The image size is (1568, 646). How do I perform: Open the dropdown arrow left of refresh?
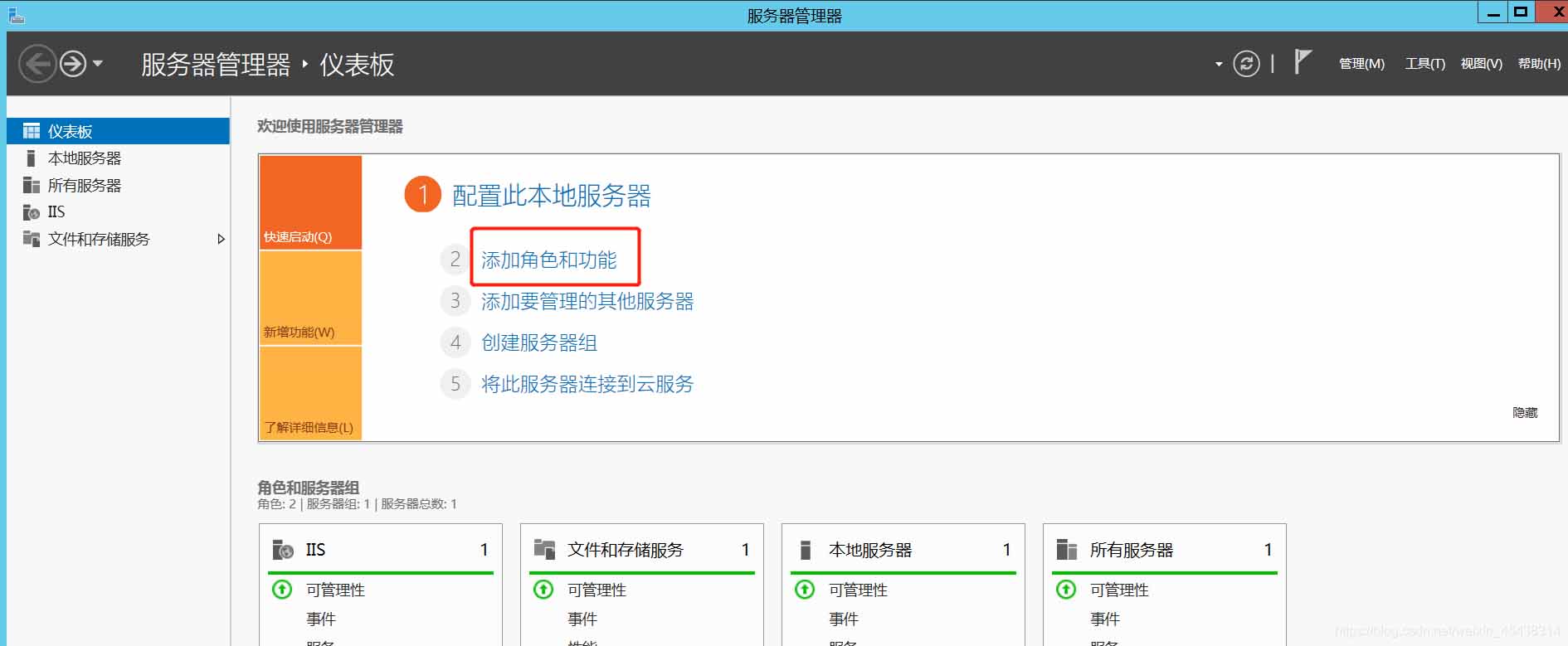[x=1219, y=64]
